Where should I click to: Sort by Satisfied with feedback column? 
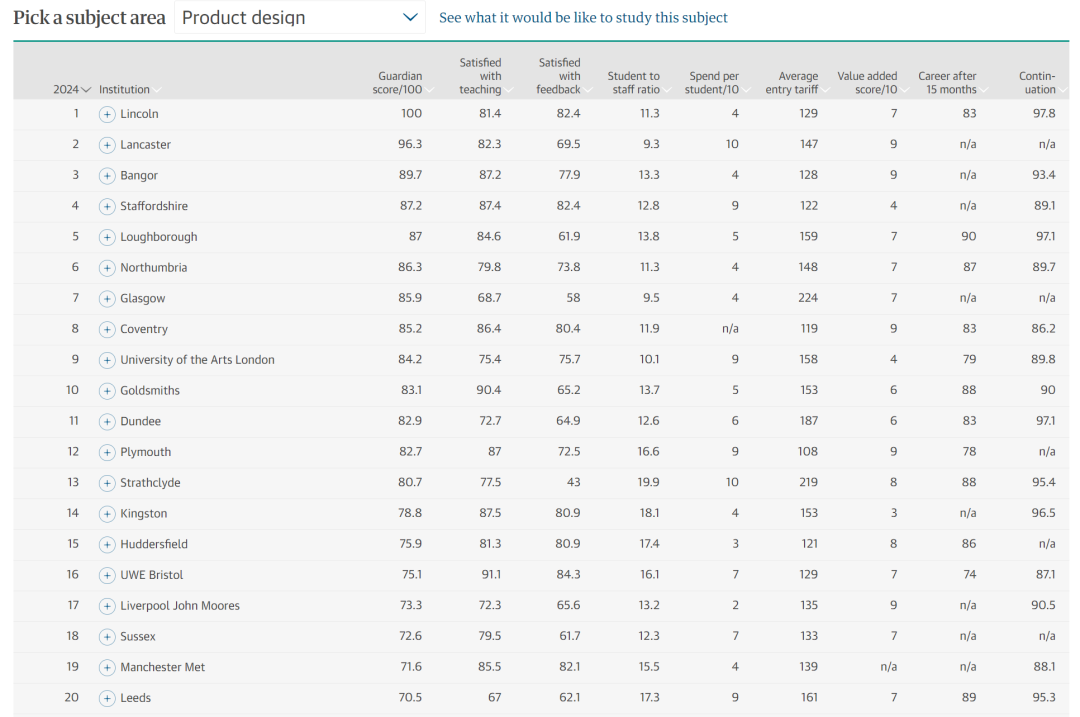coord(564,76)
